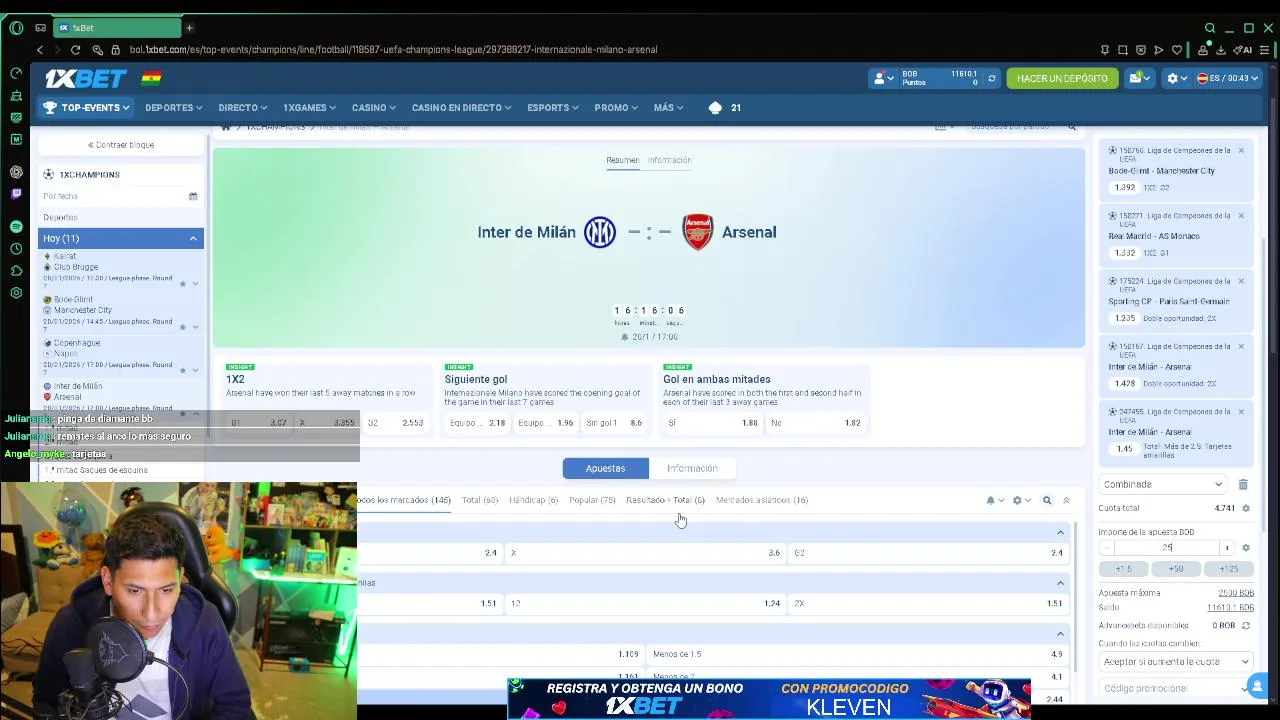
Task: Select the Información tab beside Apuestas
Action: [692, 468]
